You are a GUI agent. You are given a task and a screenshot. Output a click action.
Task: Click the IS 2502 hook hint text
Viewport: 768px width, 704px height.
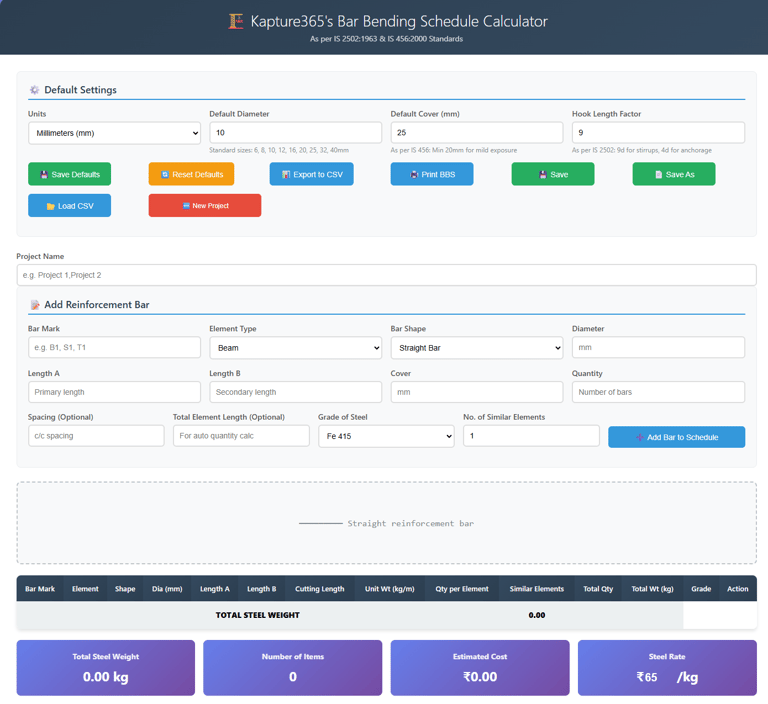(x=642, y=150)
